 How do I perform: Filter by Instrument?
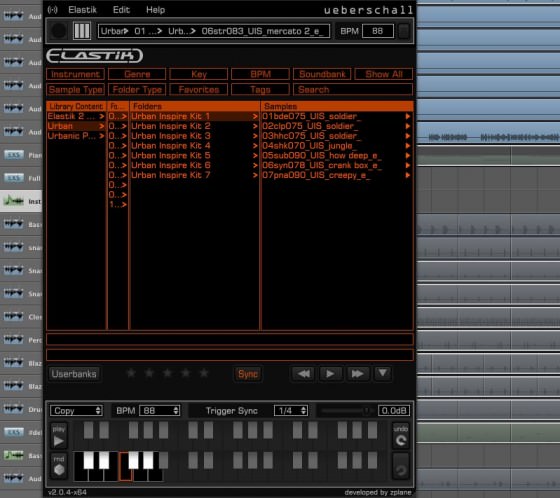point(75,74)
